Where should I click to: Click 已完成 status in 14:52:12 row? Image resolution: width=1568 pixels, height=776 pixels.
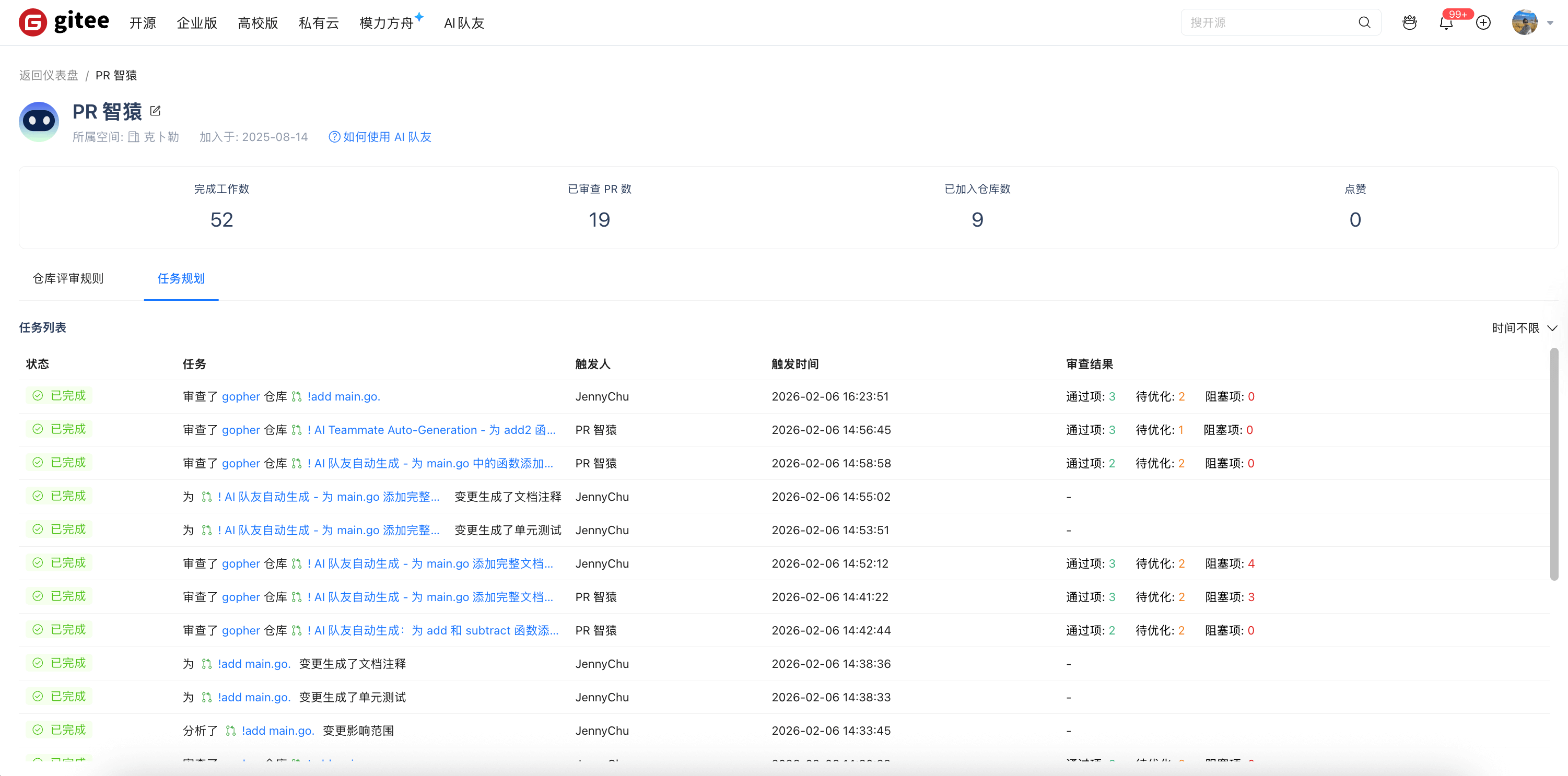(x=59, y=563)
